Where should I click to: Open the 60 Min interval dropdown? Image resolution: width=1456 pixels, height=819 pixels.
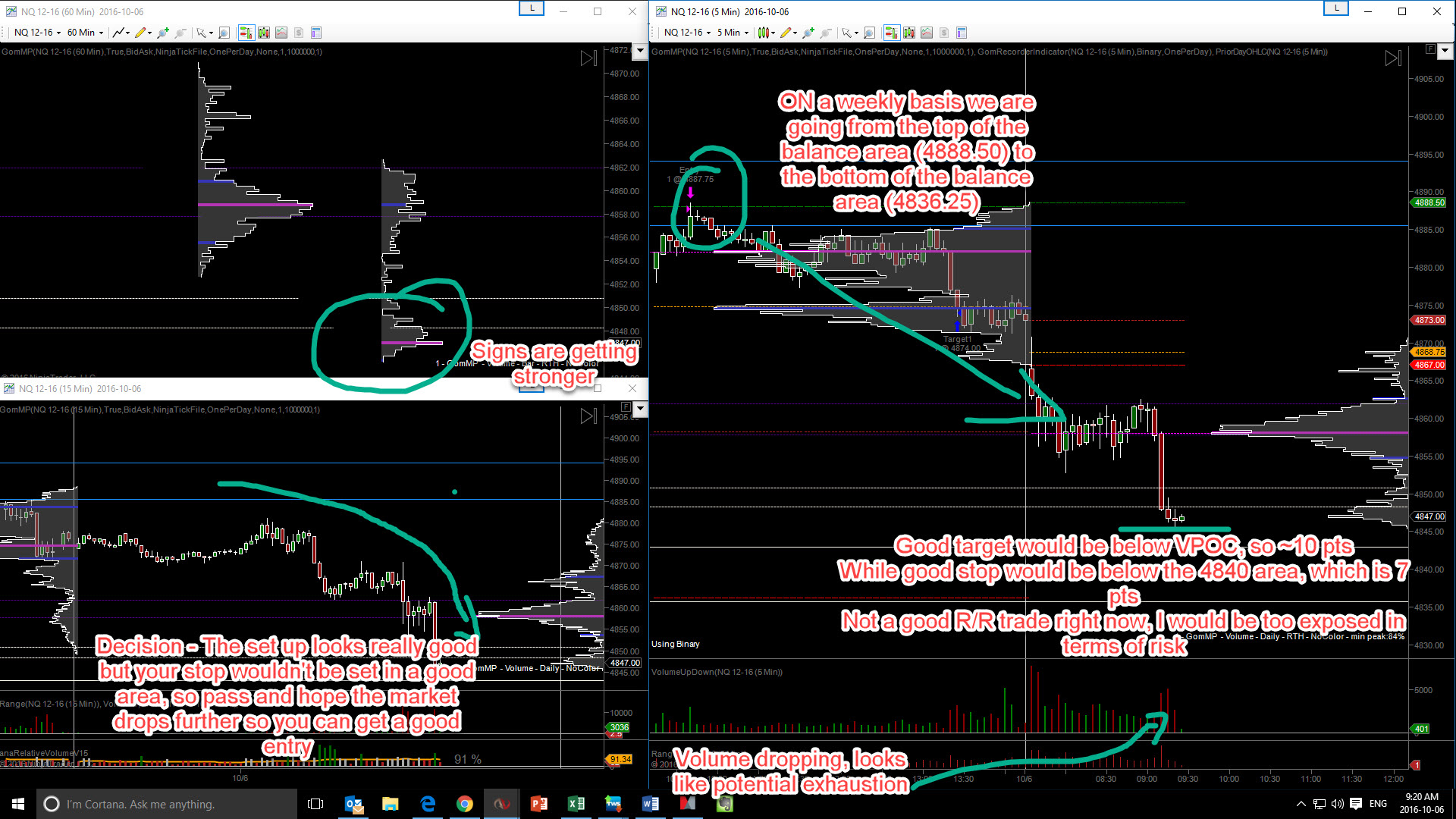point(85,33)
